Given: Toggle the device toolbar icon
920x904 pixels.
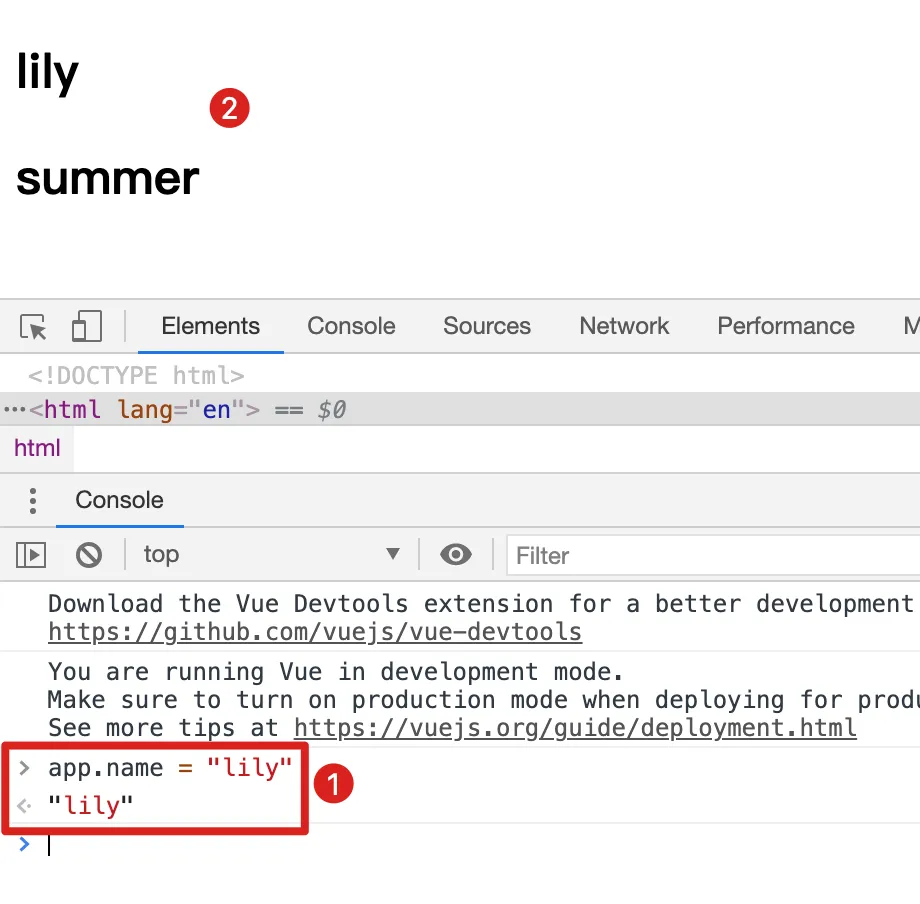Looking at the screenshot, I should coord(87,326).
